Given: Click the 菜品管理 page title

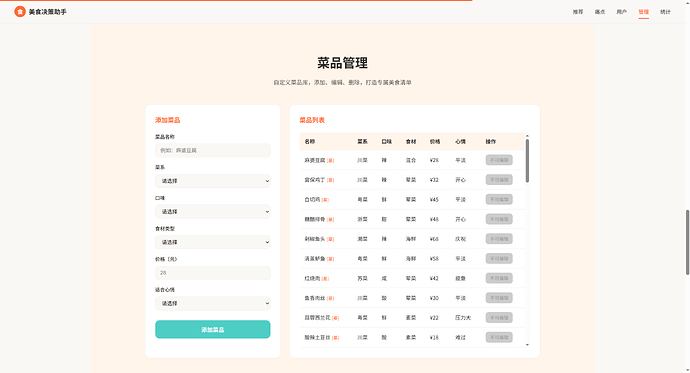Looking at the screenshot, I should 342,63.
